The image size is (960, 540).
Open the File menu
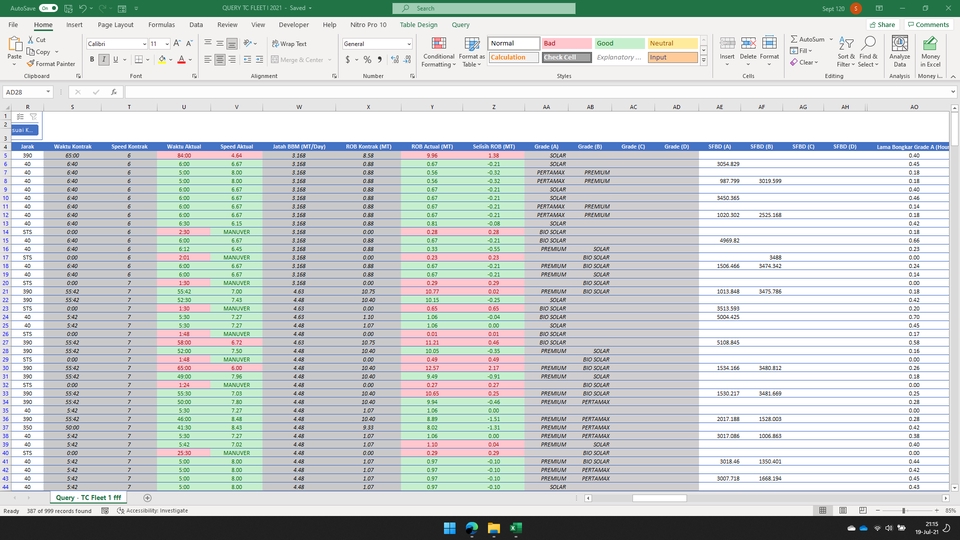[13, 24]
